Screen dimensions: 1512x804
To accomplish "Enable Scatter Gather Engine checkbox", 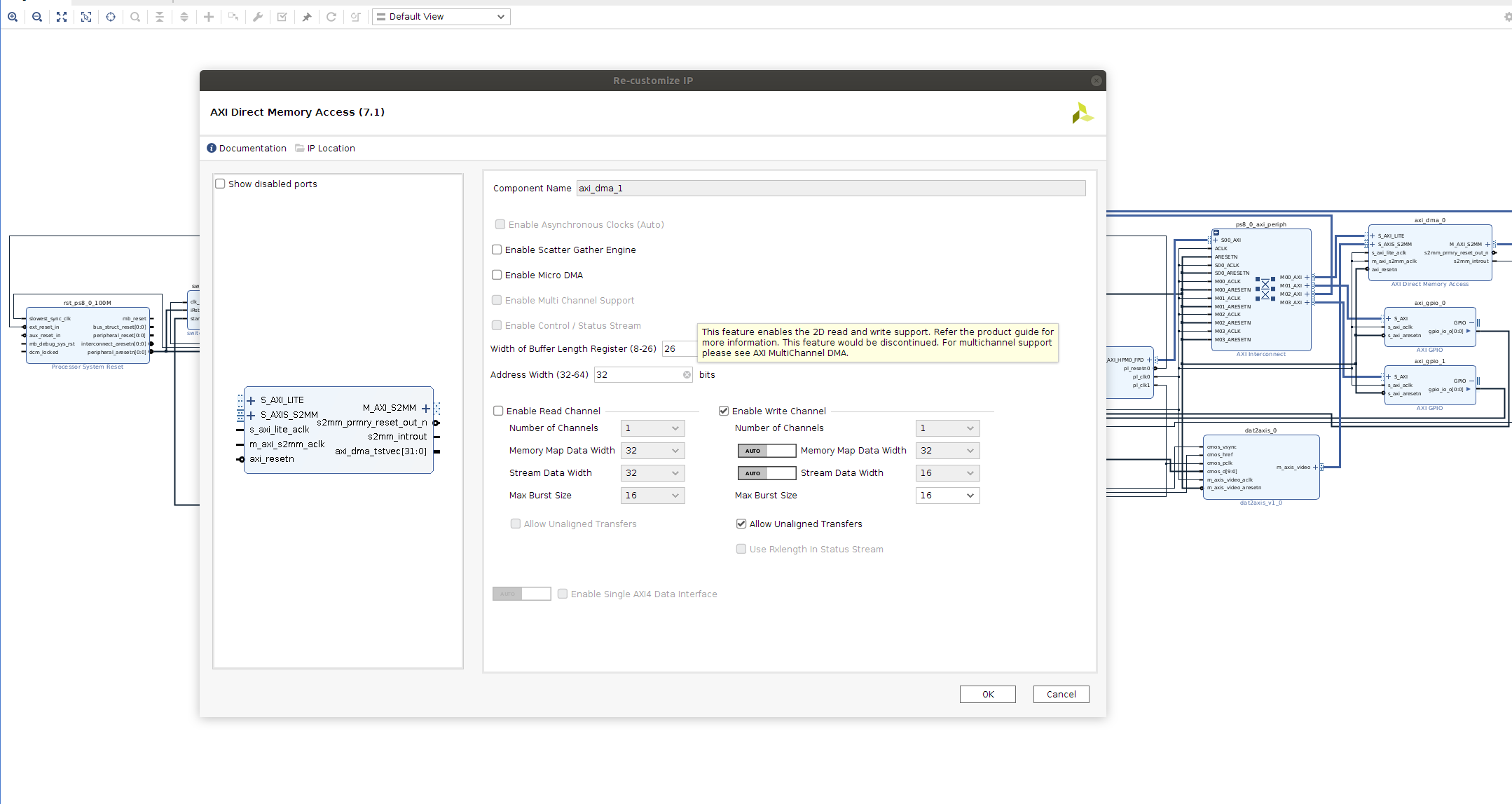I will coord(497,250).
